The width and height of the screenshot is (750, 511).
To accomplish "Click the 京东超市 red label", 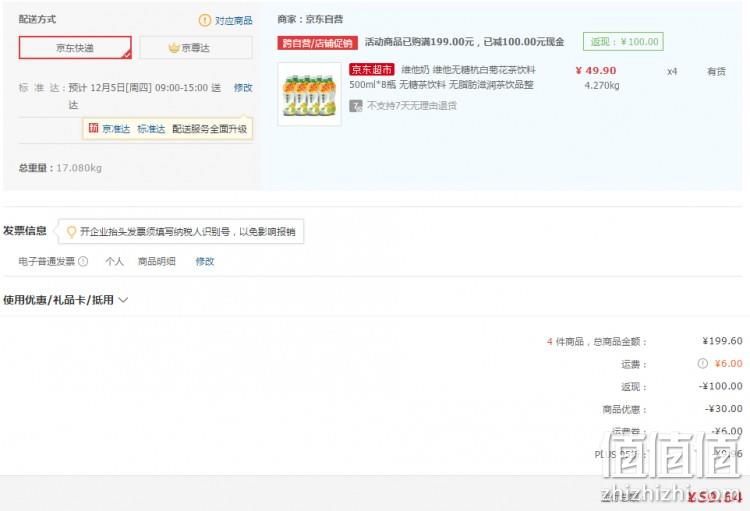I will click(x=372, y=69).
